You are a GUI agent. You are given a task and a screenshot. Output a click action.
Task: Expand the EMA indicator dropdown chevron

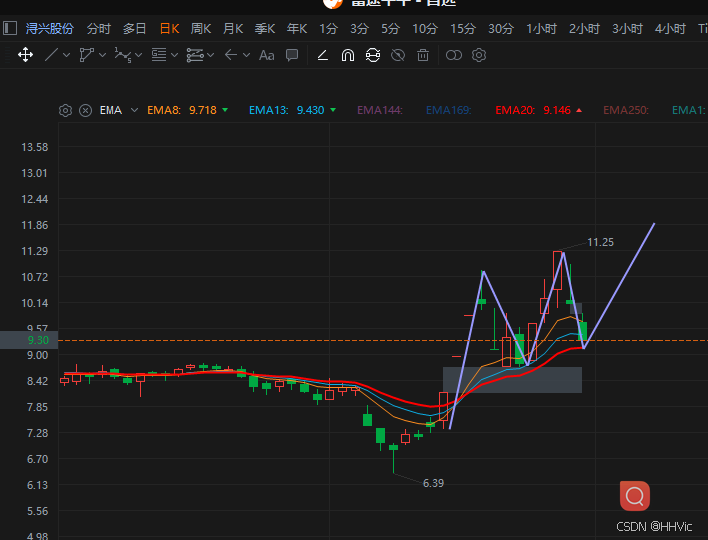point(134,110)
